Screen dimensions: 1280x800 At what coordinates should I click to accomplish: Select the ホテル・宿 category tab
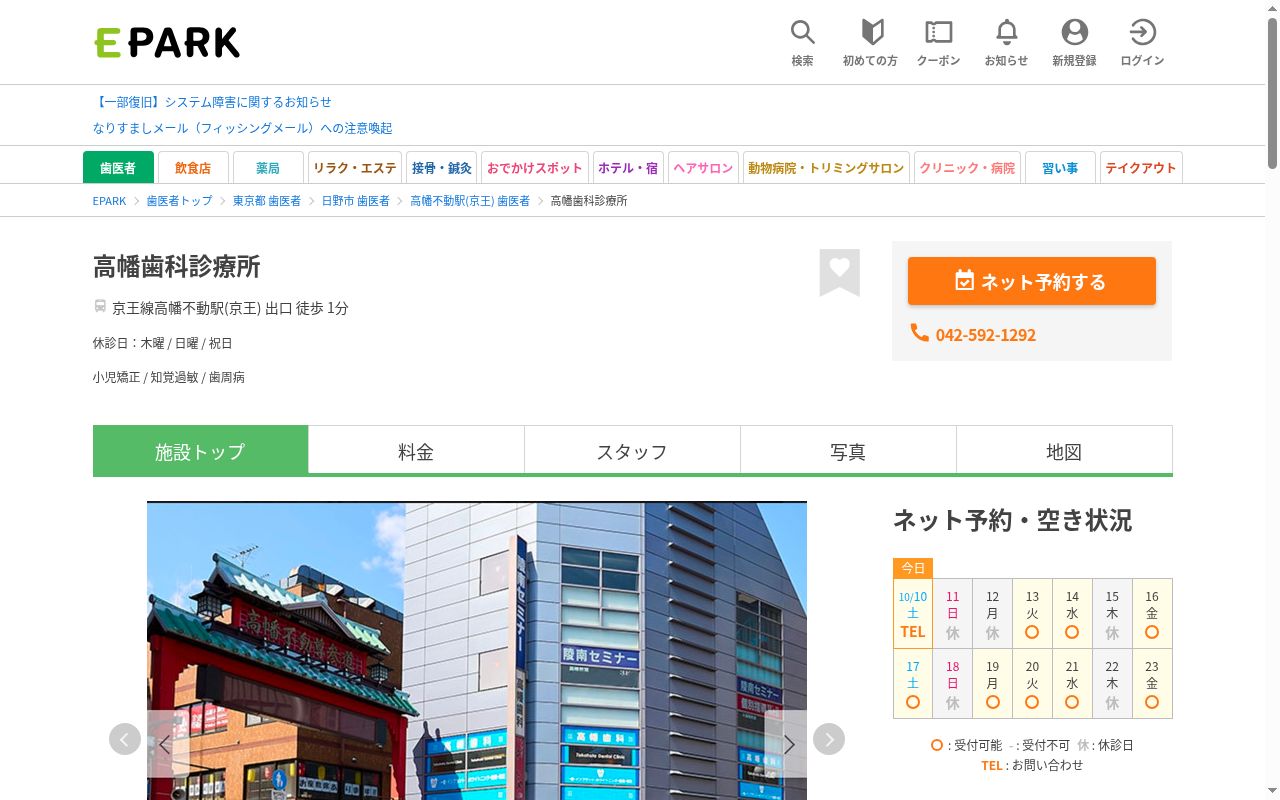[628, 168]
